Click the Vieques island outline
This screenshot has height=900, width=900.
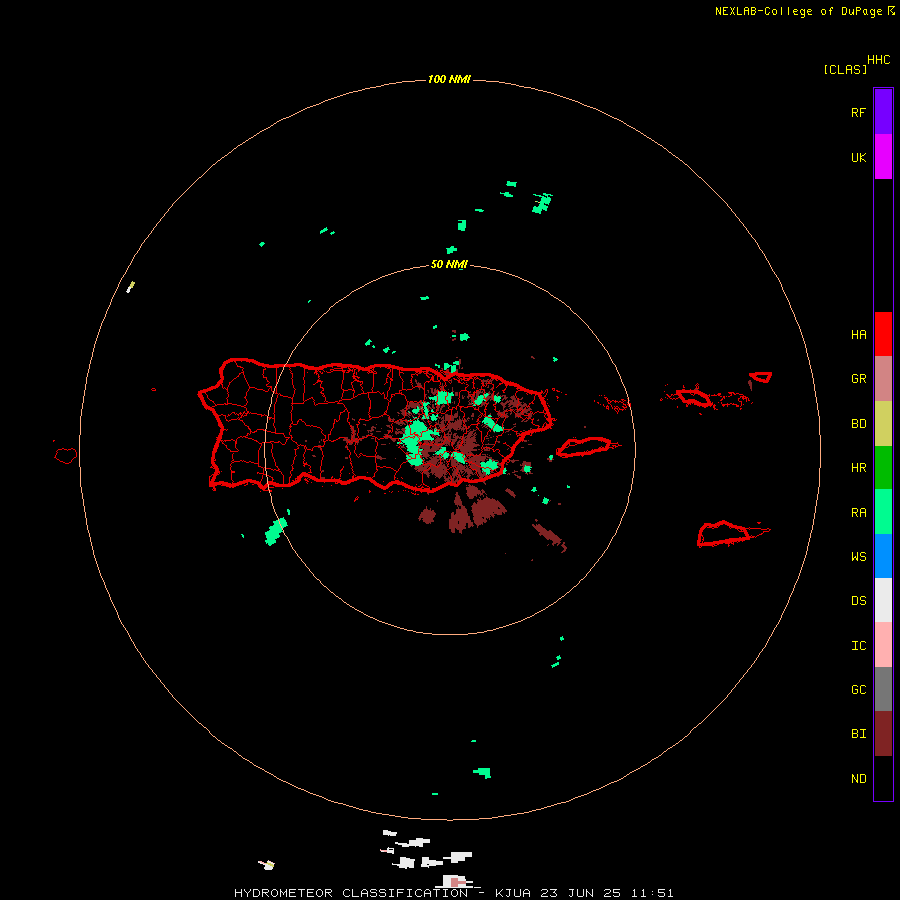pos(584,447)
